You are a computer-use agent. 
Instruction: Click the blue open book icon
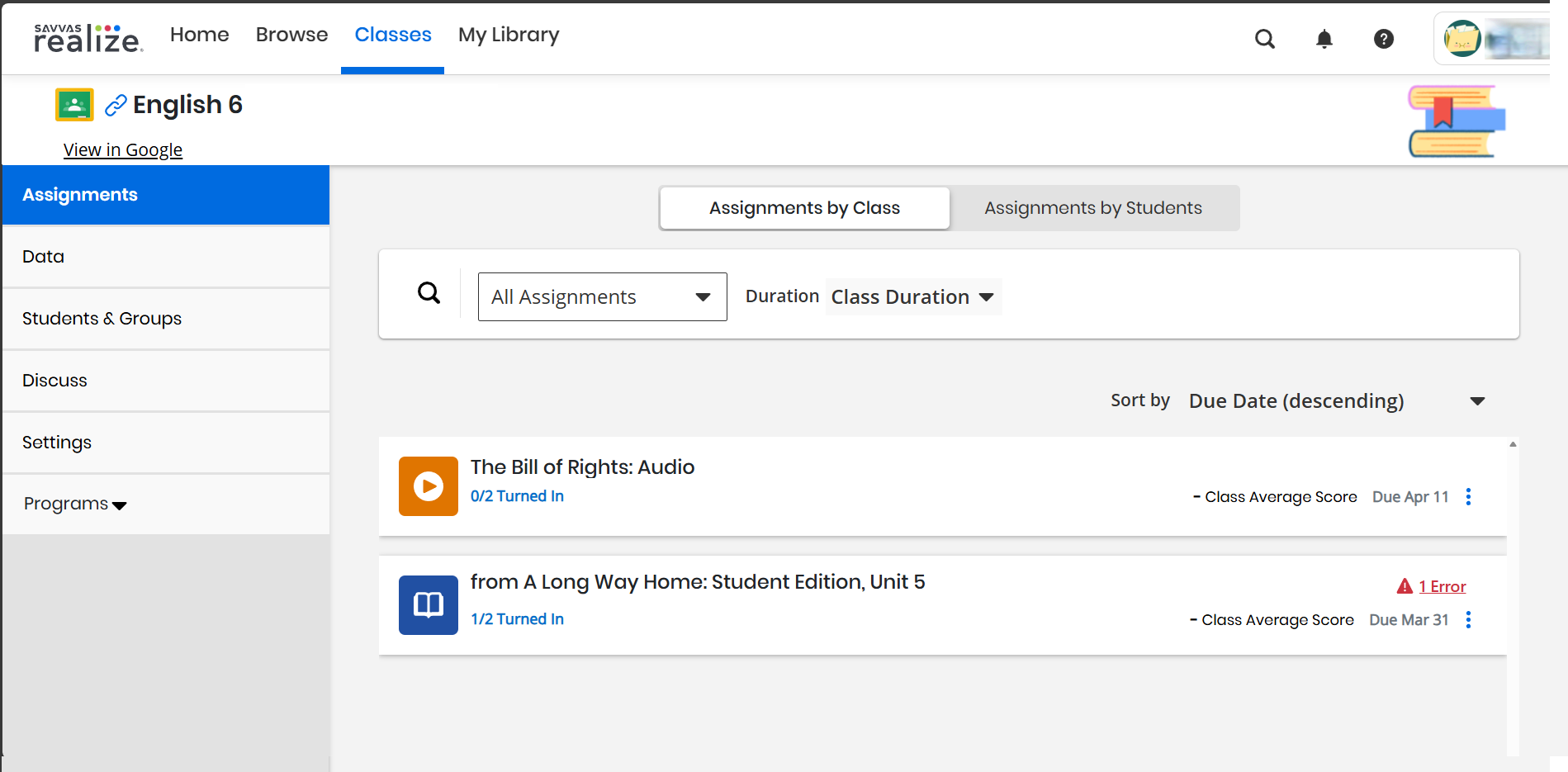429,605
